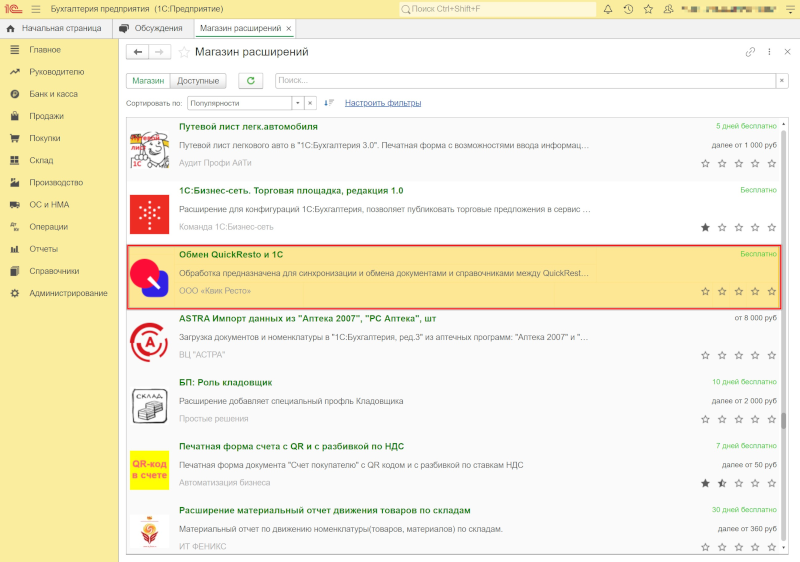Click the extensions Поиск input field
This screenshot has width=800, height=562.
click(526, 81)
